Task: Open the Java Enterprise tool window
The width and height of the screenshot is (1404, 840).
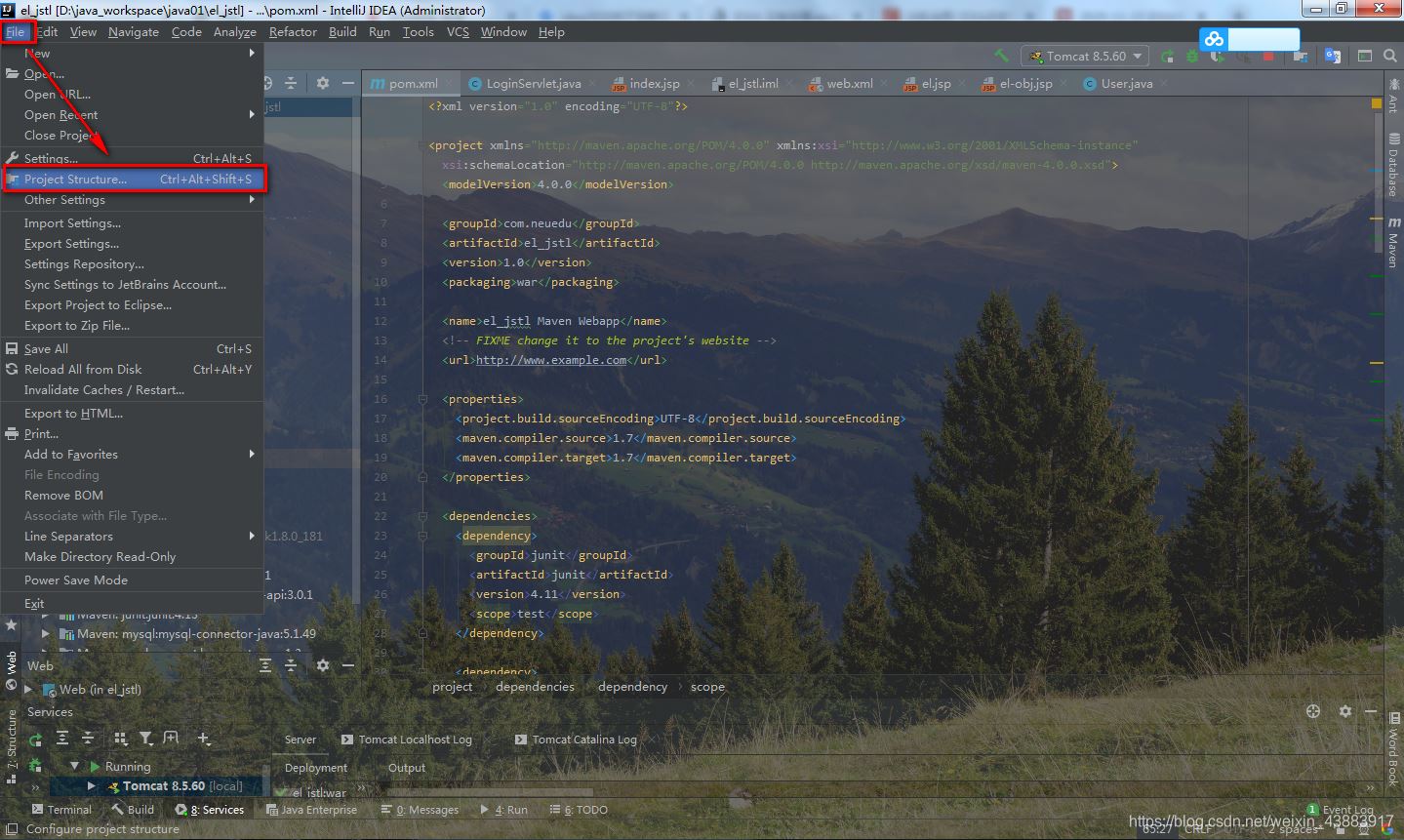Action: click(310, 810)
